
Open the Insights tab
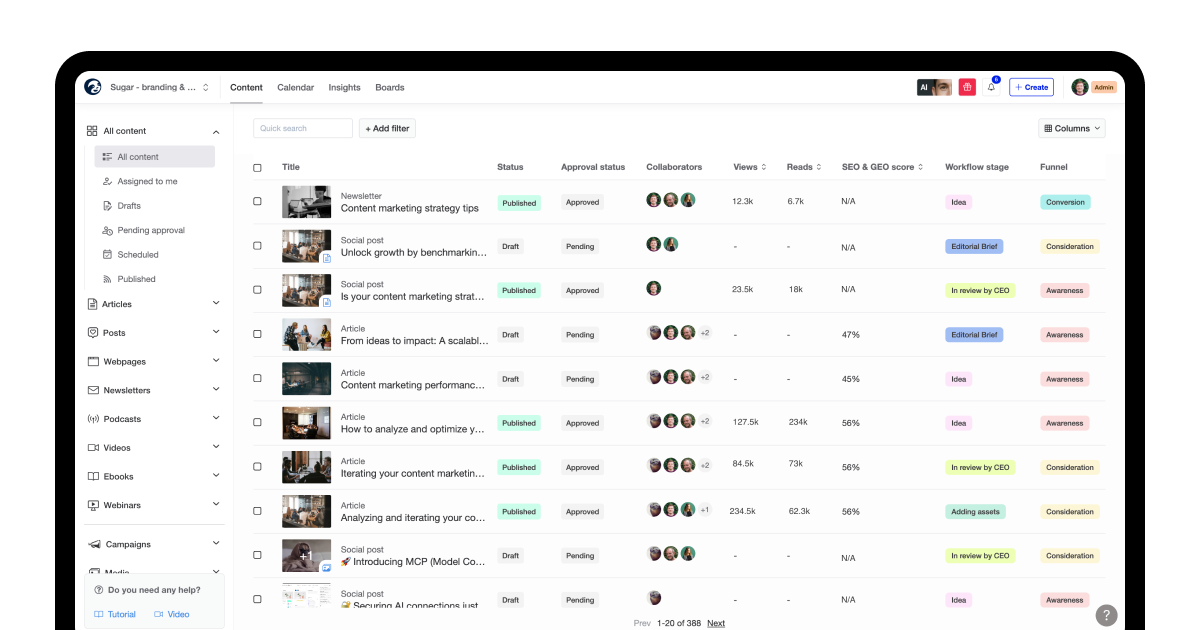tap(344, 87)
